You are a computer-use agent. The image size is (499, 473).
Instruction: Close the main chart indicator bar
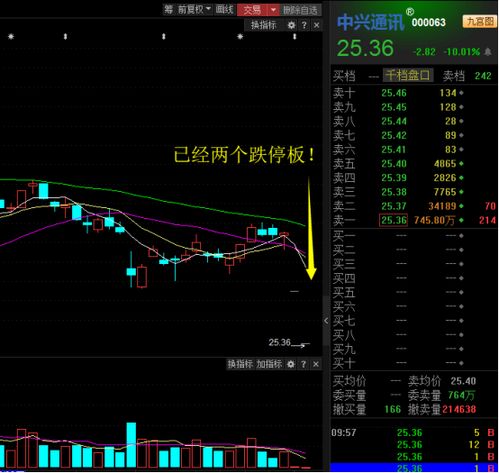click(x=317, y=25)
